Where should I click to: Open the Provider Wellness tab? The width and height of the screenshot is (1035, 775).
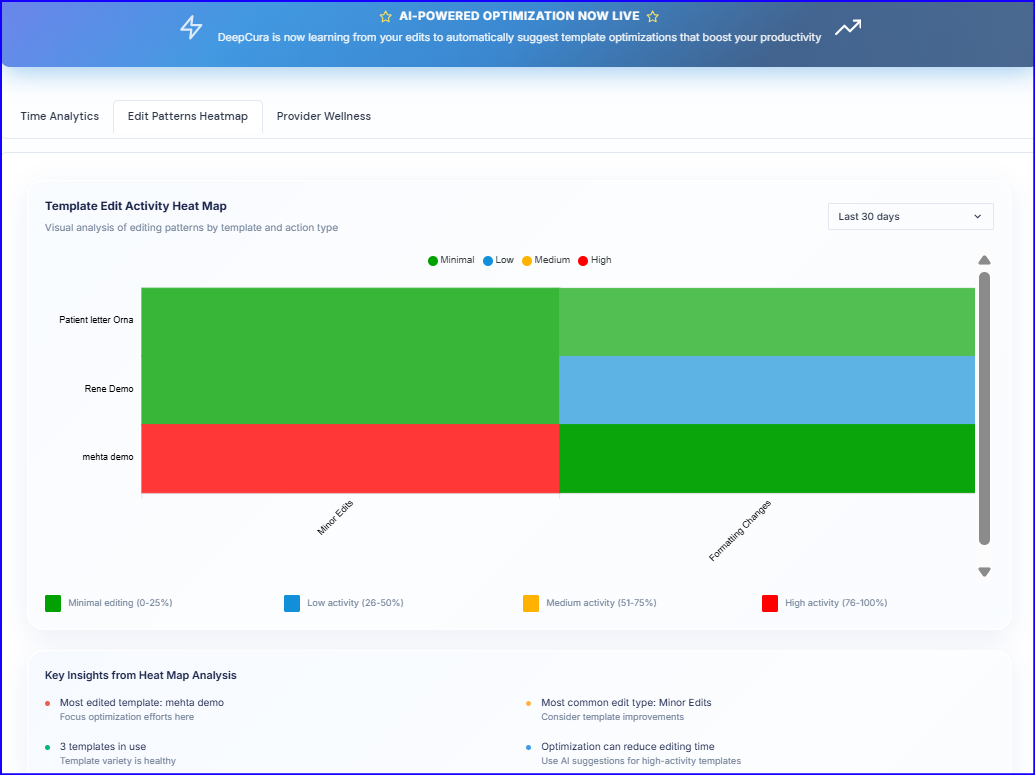pyautogui.click(x=323, y=116)
